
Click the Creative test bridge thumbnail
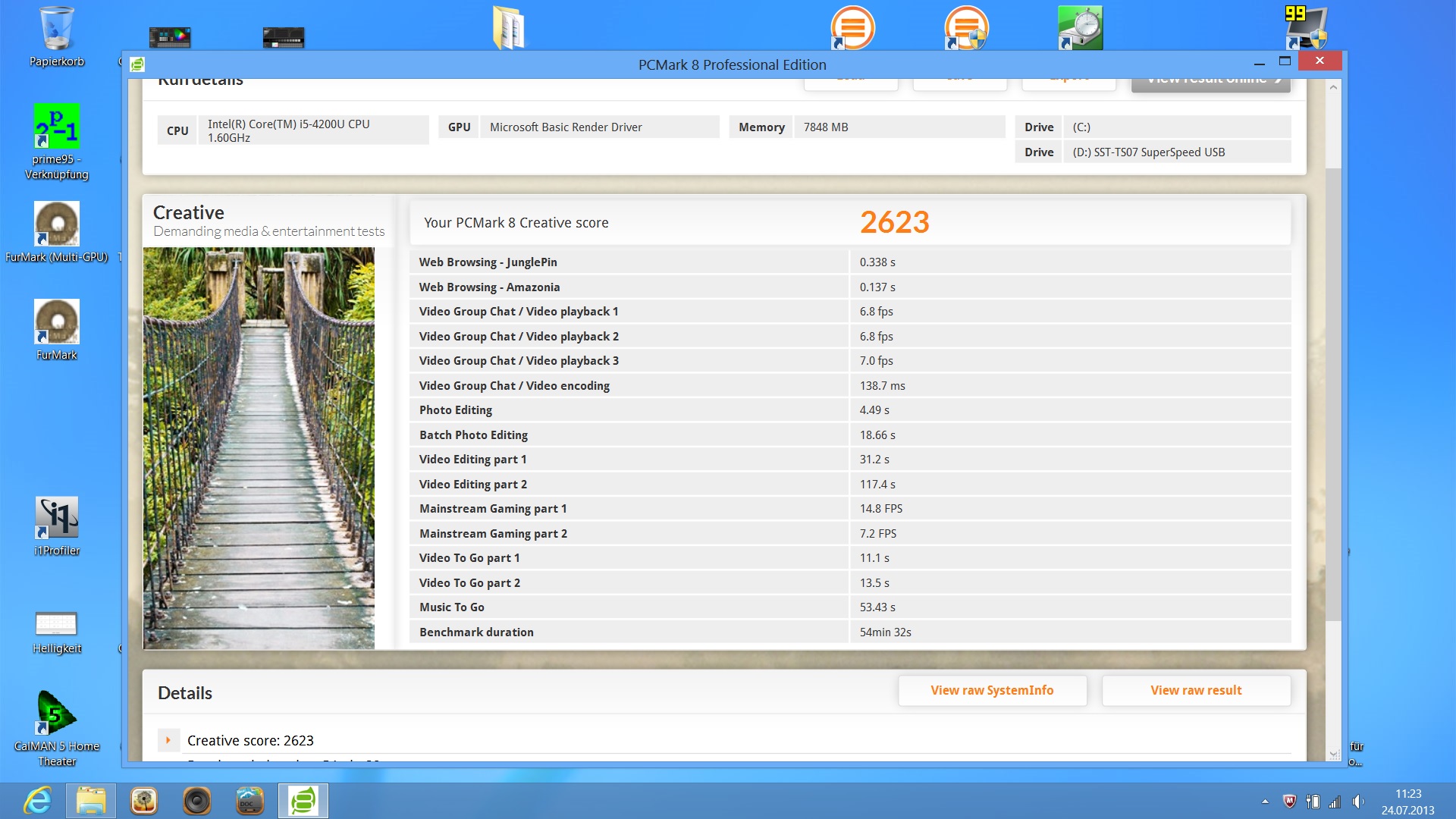coord(259,447)
